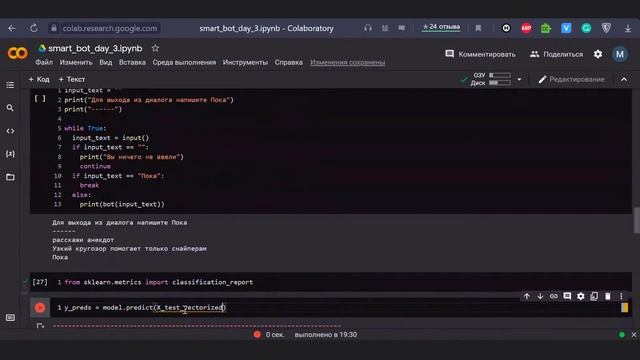Screen dimensions: 640x360
Task: Click the Поделиться button
Action: pyautogui.click(x=556, y=54)
